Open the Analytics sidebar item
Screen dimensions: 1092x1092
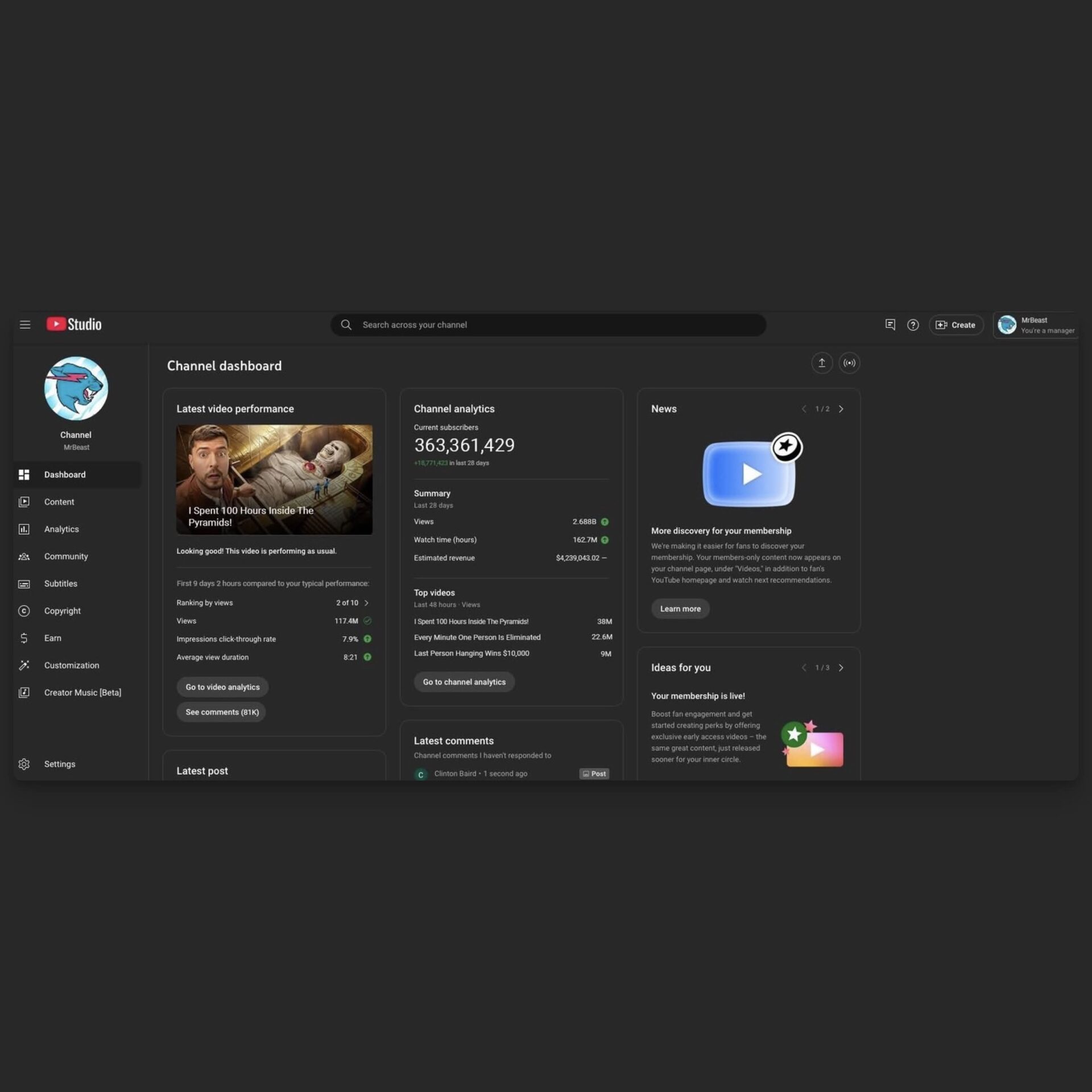coord(61,529)
